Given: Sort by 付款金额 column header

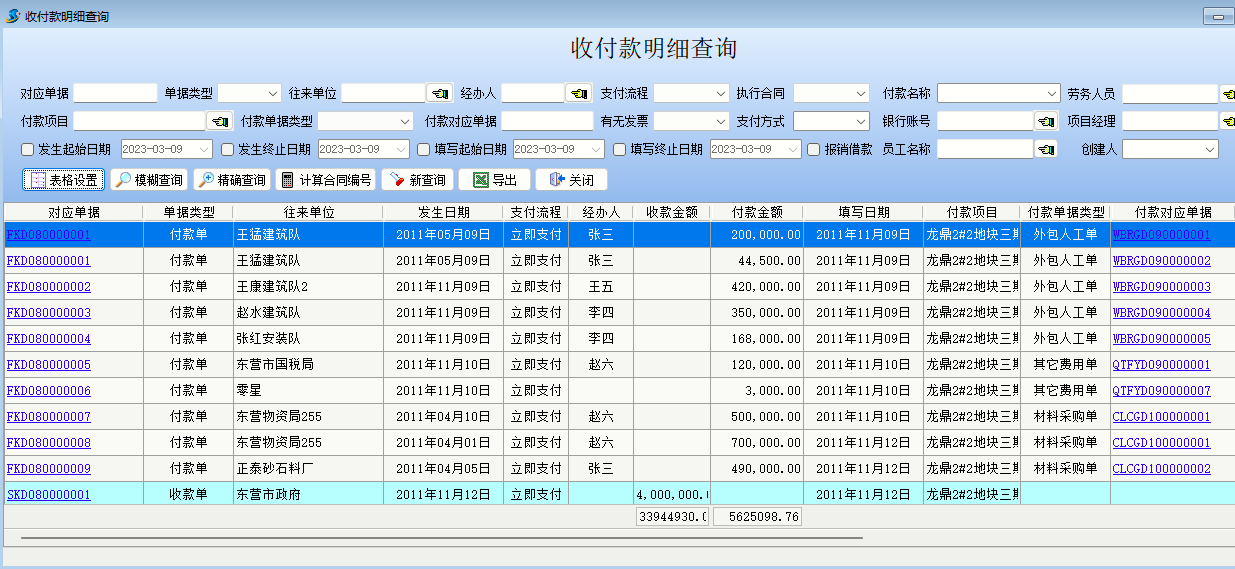Looking at the screenshot, I should tap(756, 212).
